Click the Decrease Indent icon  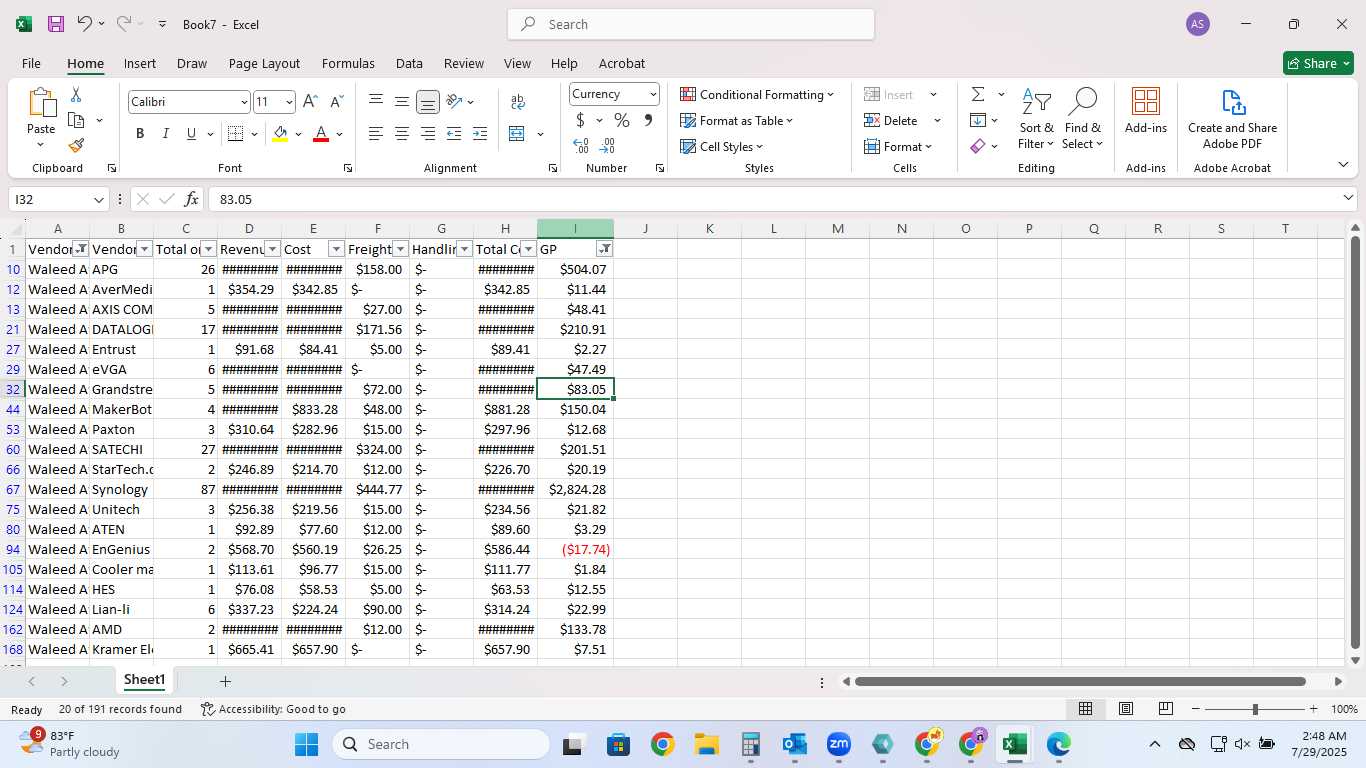(x=454, y=133)
